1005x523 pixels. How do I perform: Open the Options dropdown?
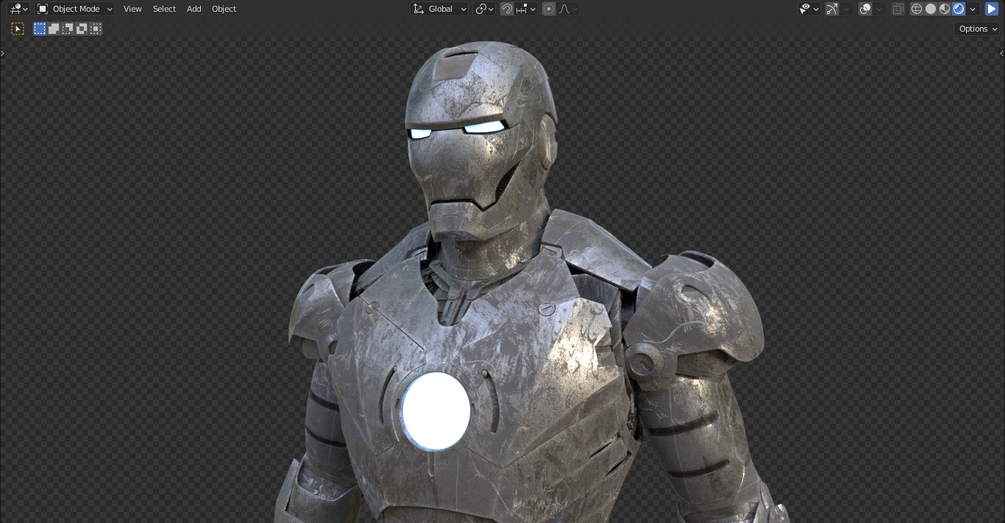[977, 29]
